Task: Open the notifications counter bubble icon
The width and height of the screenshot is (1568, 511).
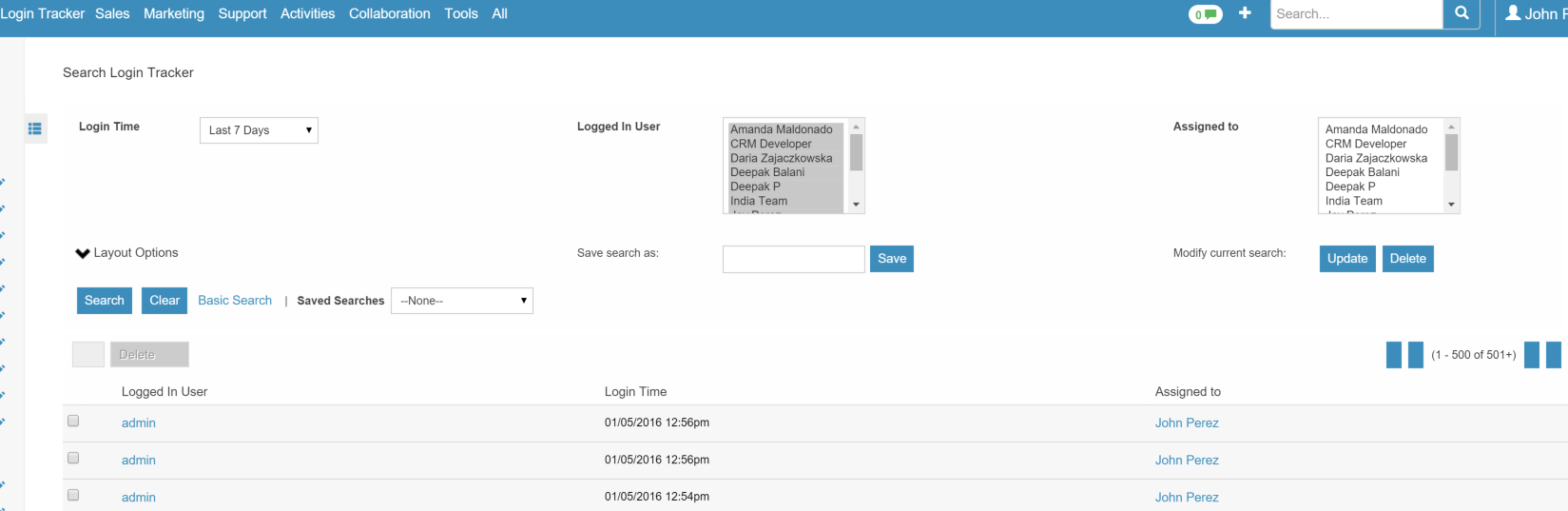Action: coord(1205,14)
